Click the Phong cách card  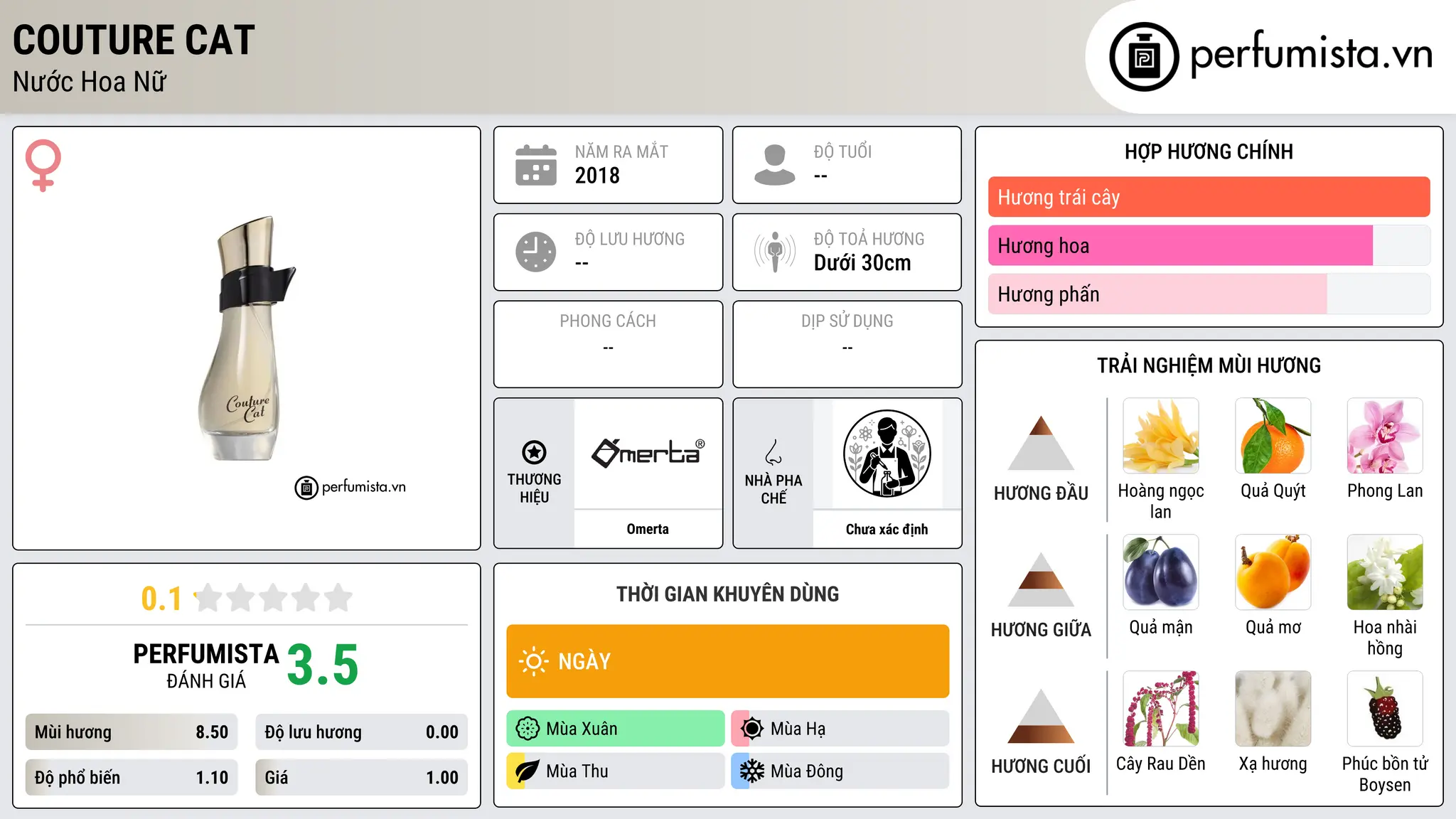pyautogui.click(x=608, y=344)
